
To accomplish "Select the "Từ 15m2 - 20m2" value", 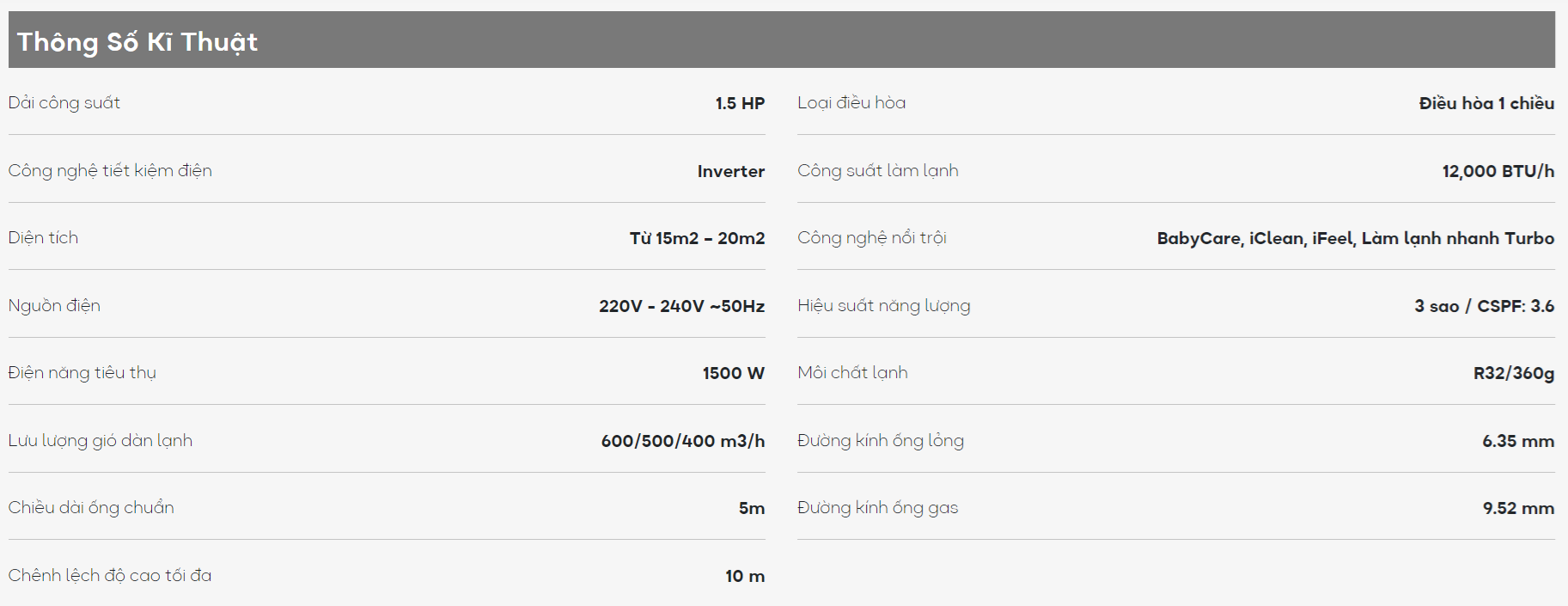I will tap(697, 238).
